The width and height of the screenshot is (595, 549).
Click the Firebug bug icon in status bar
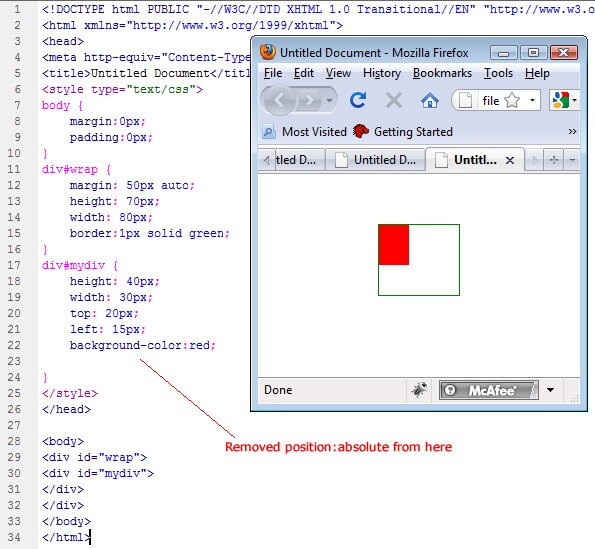(419, 390)
